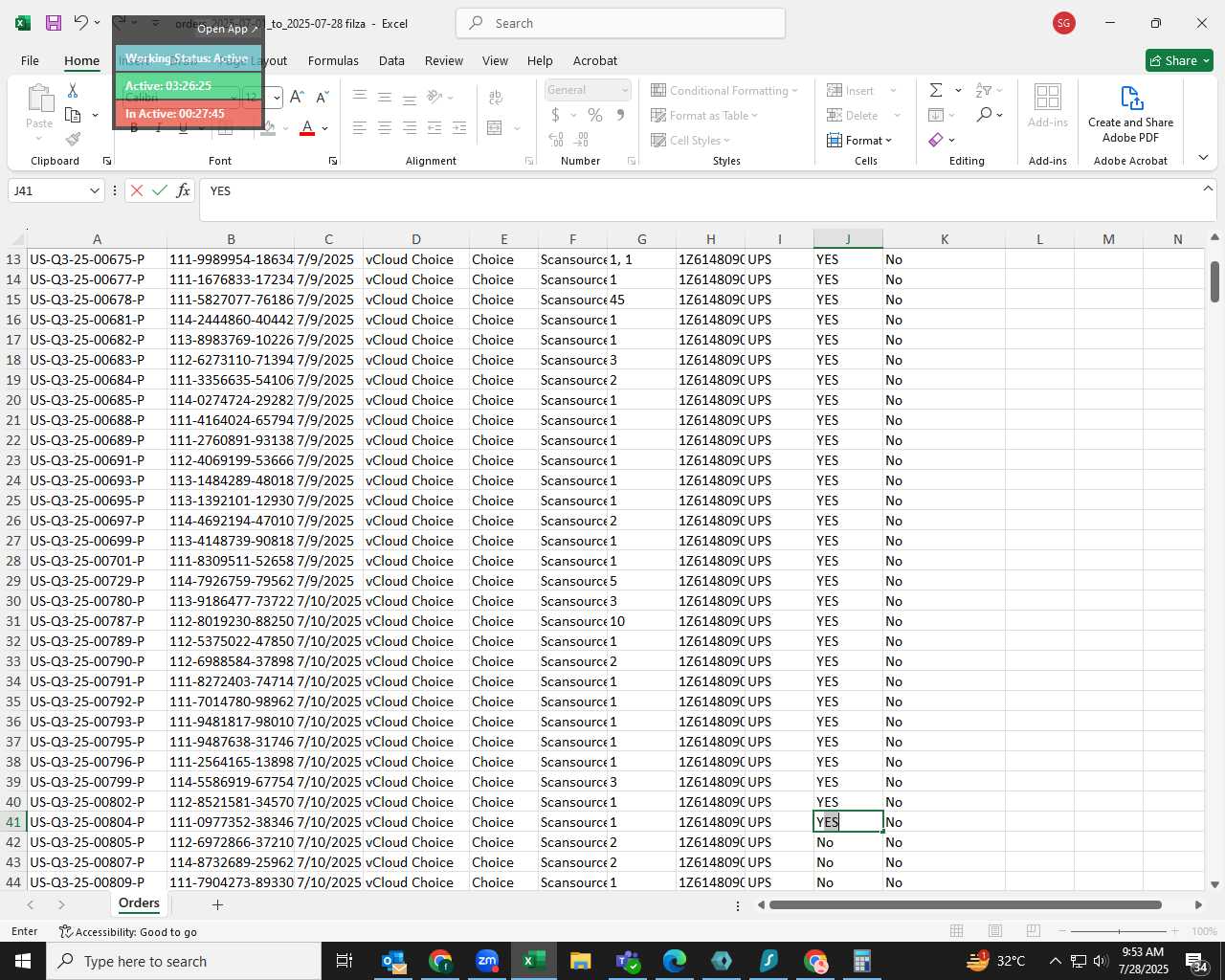Open the Formulas ribbon tab
Screen dimensions: 1225x980
[x=333, y=60]
